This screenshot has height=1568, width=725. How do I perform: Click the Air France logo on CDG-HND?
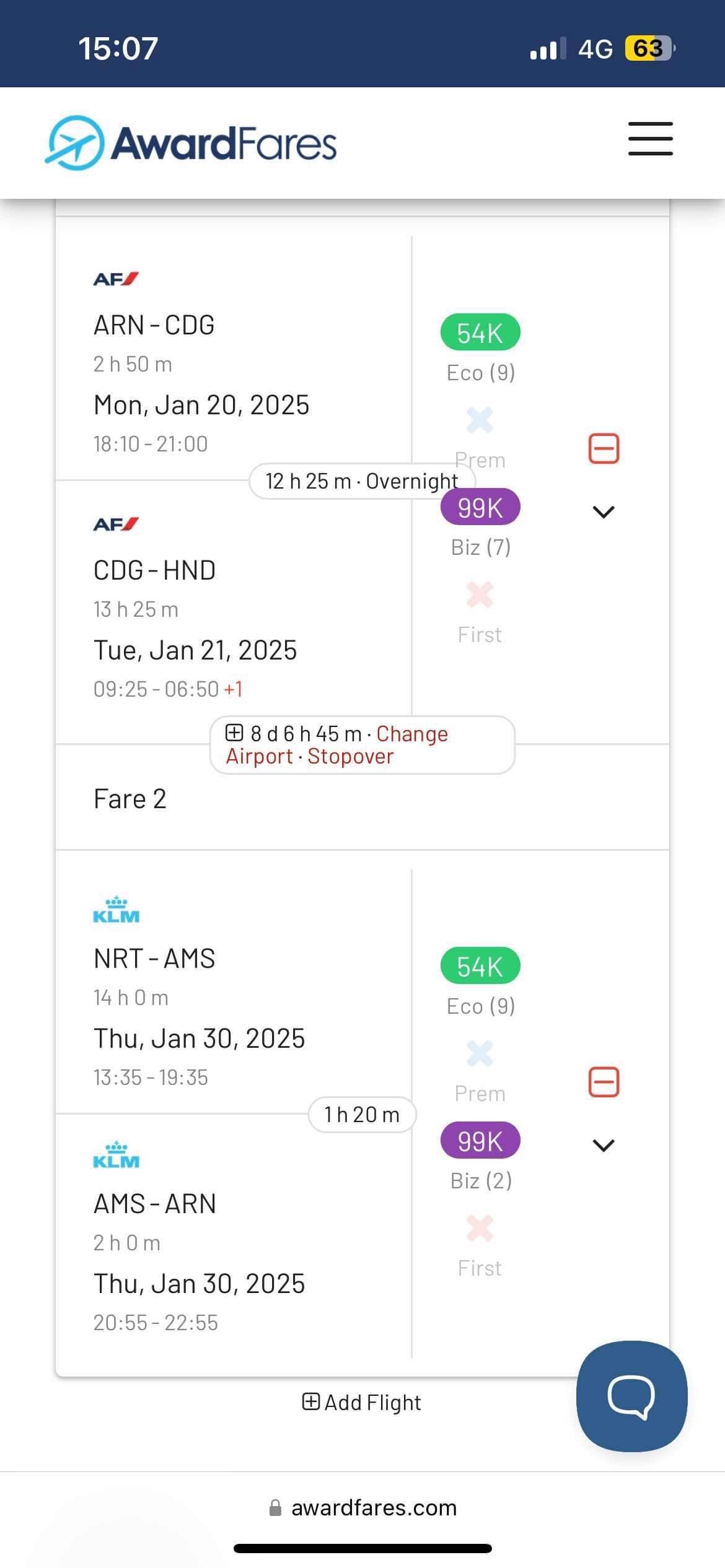click(116, 525)
